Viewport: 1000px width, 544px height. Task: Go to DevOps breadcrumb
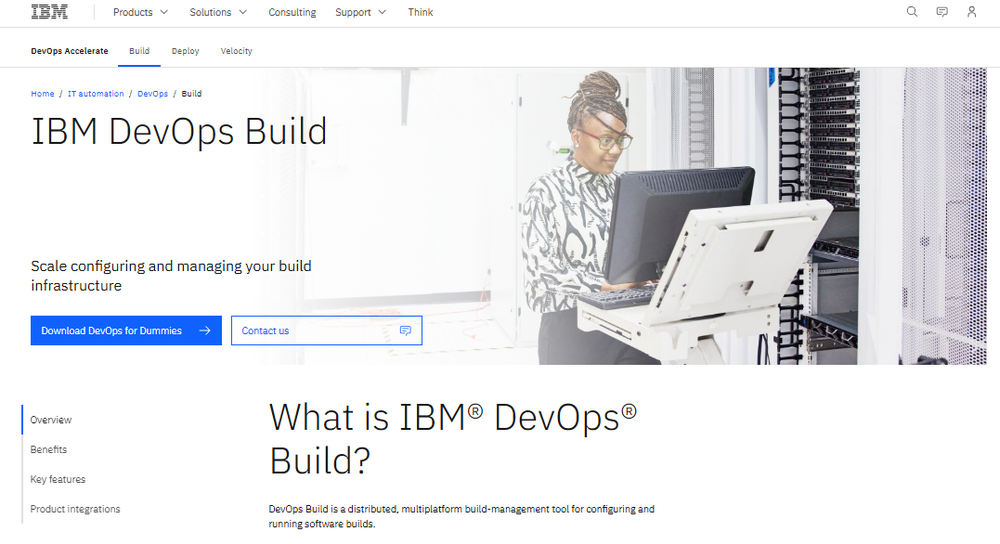(152, 94)
